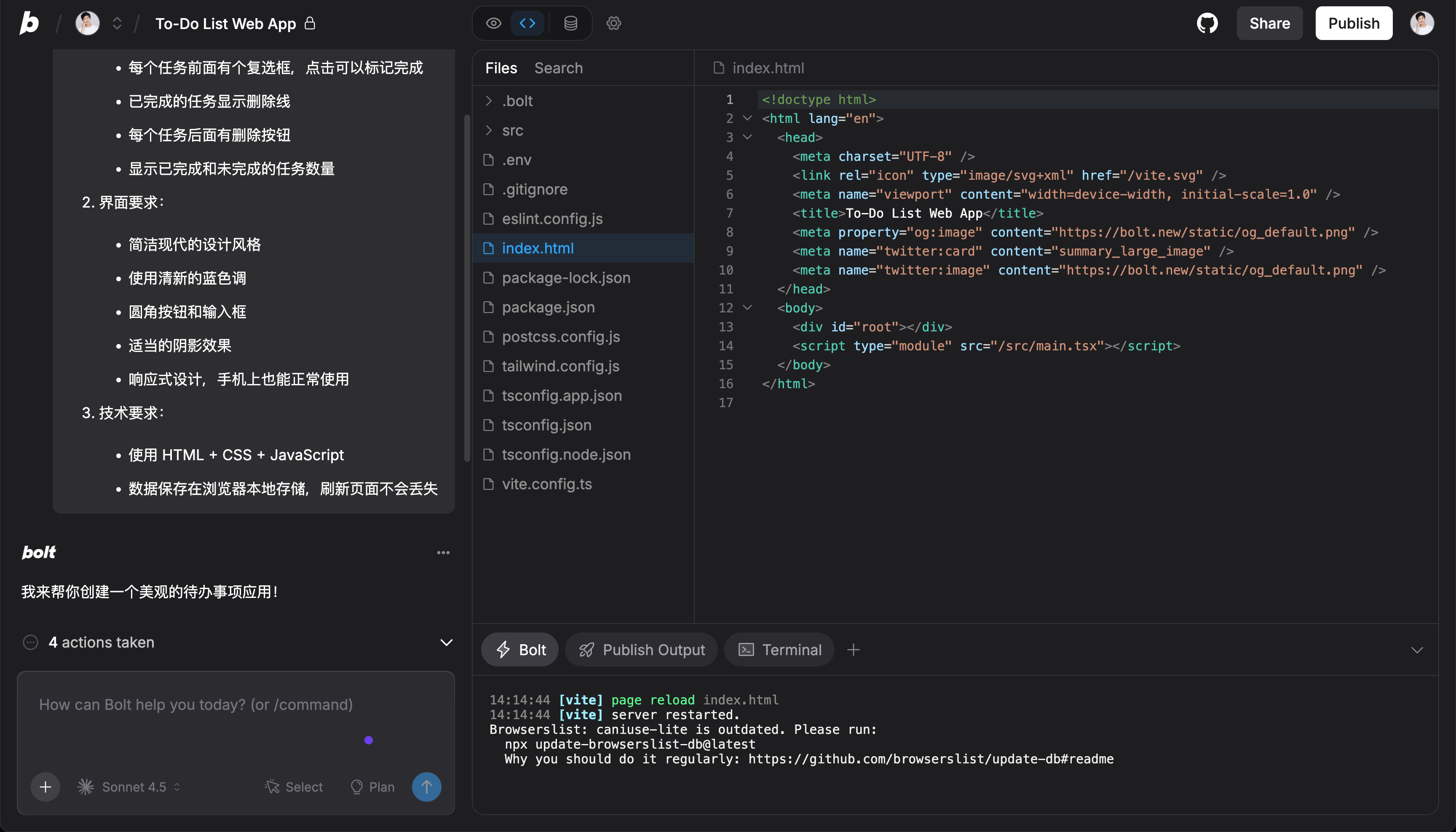
Task: Switch to the database view icon
Action: 570,24
